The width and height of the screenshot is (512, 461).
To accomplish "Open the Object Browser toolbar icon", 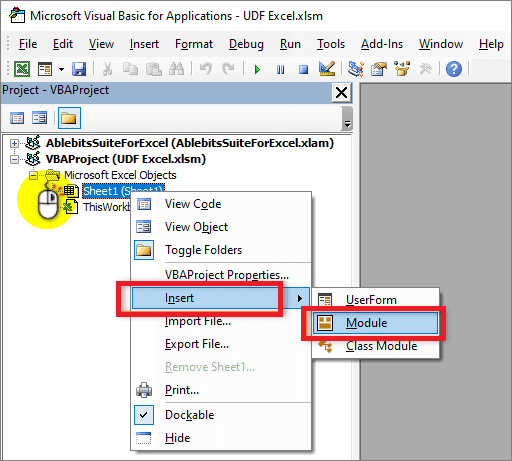I will (402, 69).
